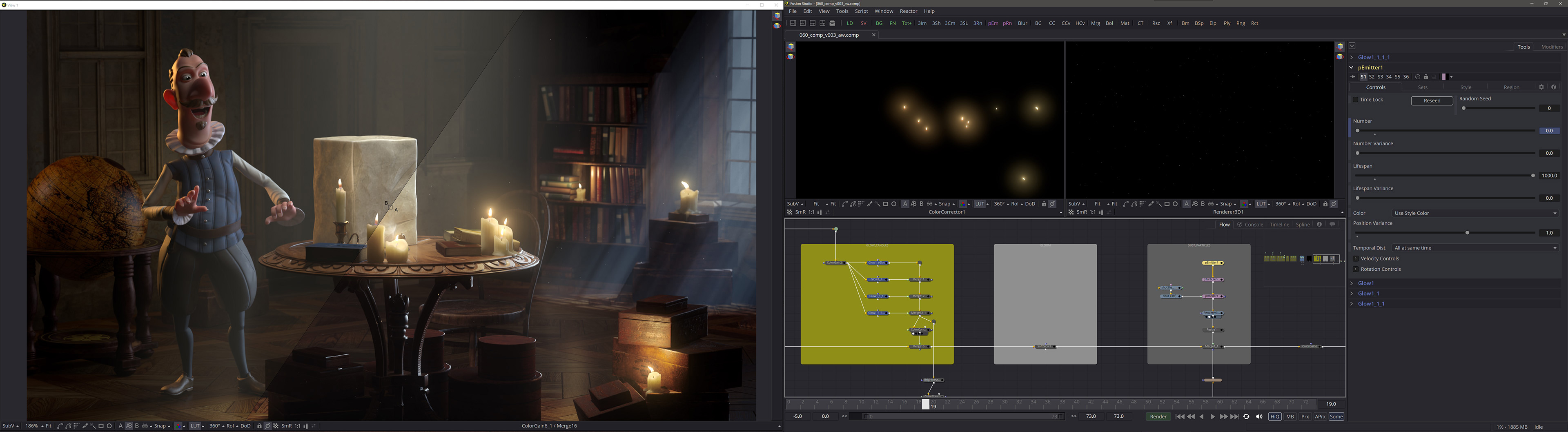
Task: Toggle HiQ high quality mode
Action: (x=1274, y=417)
